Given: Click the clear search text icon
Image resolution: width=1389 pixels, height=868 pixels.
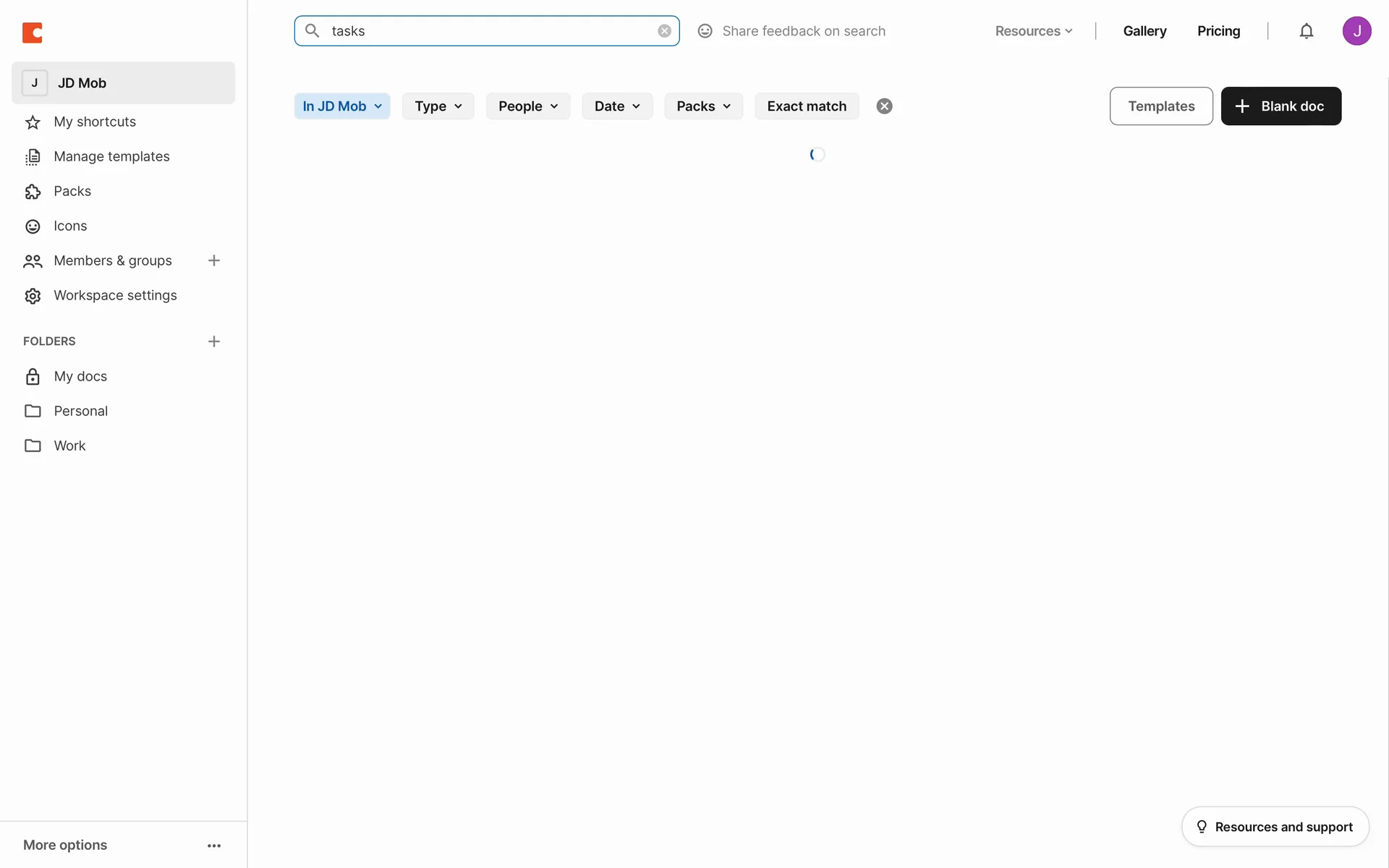Looking at the screenshot, I should [x=664, y=31].
